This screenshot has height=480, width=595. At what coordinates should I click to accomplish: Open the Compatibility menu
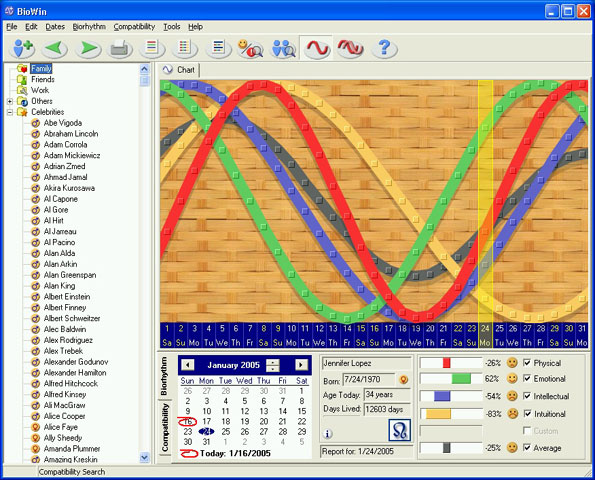pyautogui.click(x=134, y=27)
